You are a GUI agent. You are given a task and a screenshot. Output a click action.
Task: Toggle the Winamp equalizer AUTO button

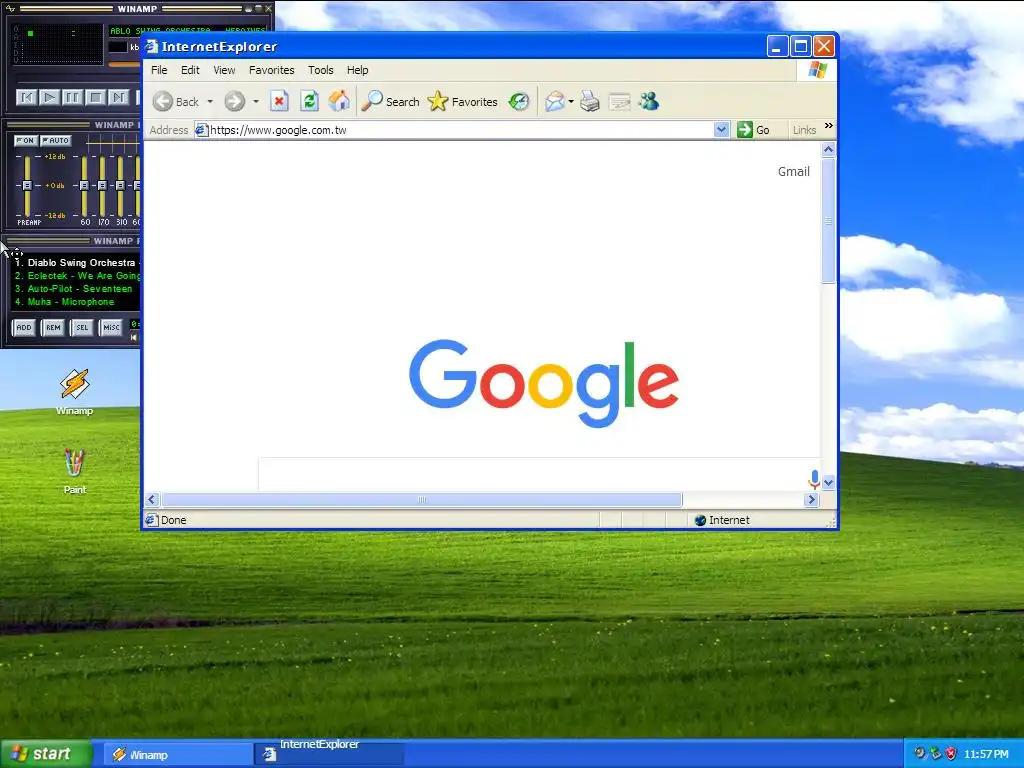pyautogui.click(x=56, y=140)
